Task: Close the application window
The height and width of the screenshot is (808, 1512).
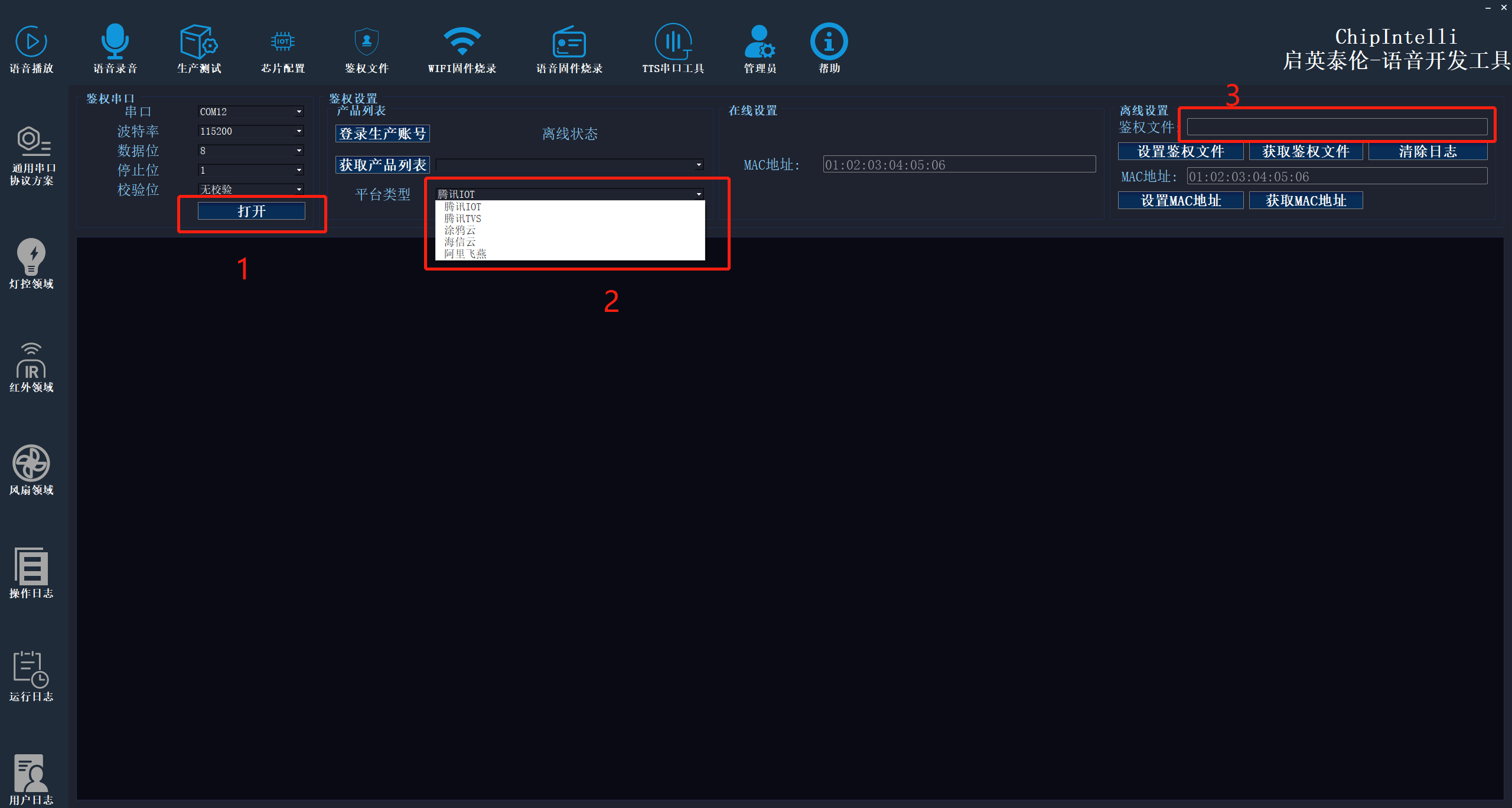Action: [x=1504, y=7]
